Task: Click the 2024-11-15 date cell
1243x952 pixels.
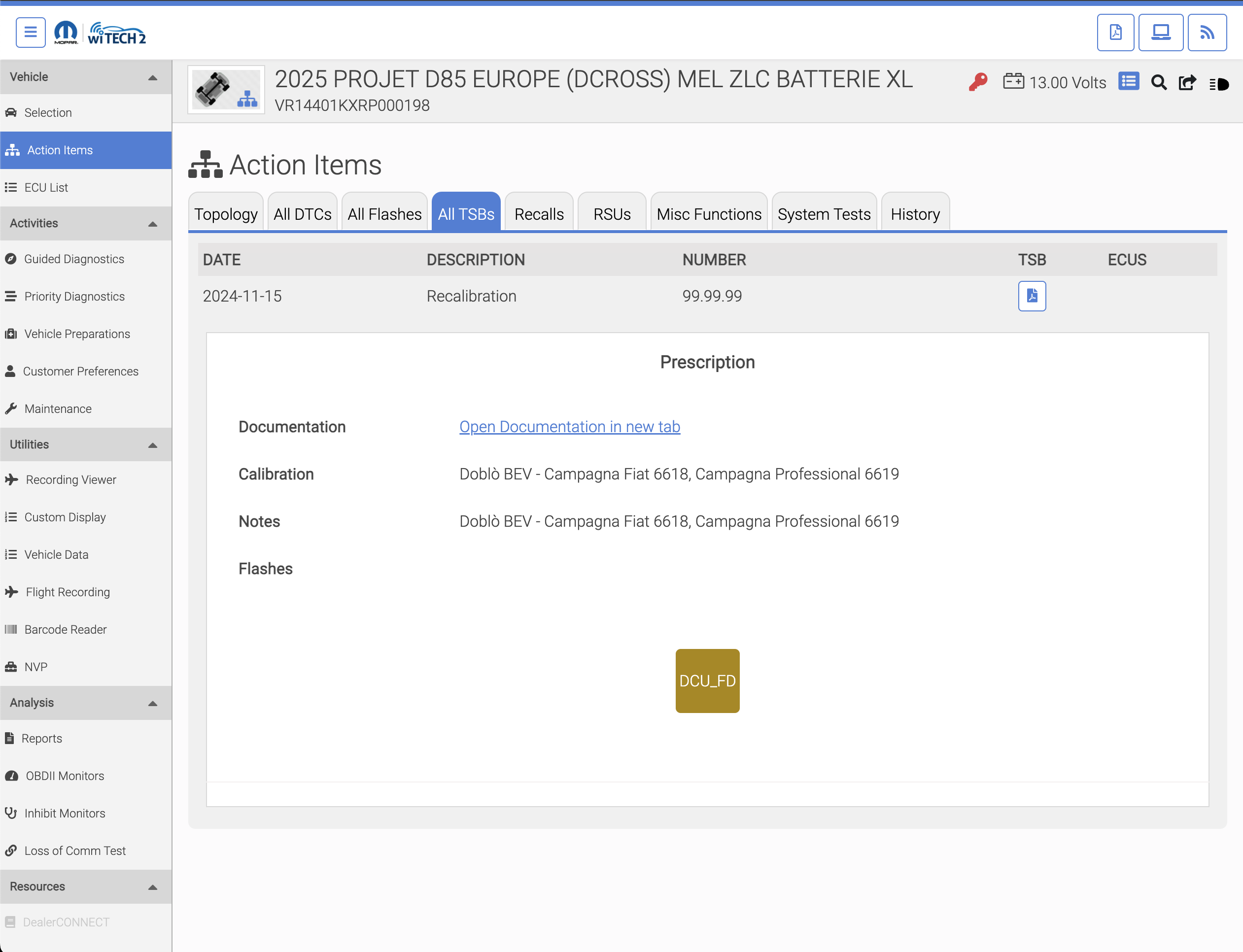Action: [x=242, y=296]
